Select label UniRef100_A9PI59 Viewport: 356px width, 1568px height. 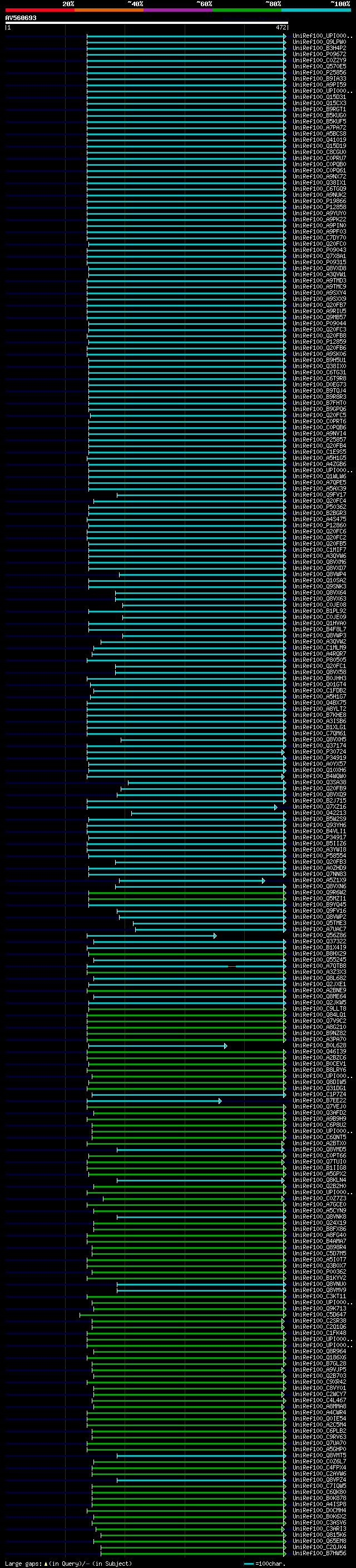[319, 85]
